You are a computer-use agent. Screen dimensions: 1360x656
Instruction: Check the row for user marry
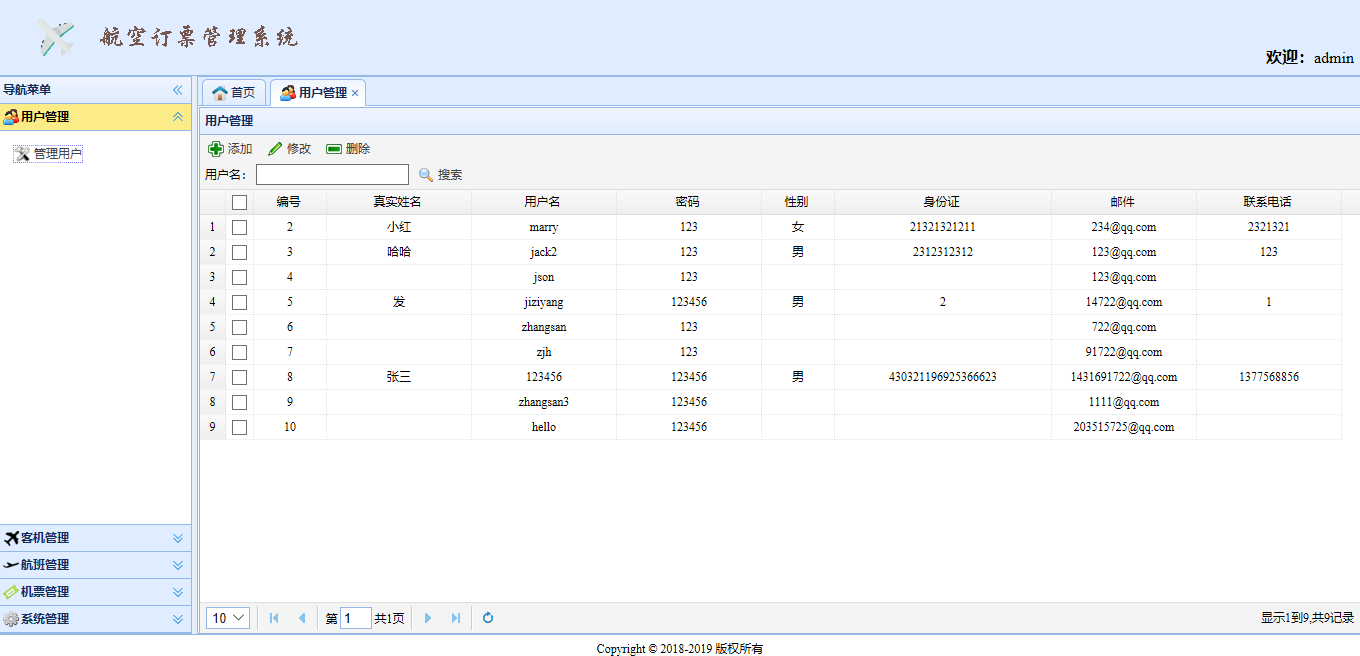(239, 227)
